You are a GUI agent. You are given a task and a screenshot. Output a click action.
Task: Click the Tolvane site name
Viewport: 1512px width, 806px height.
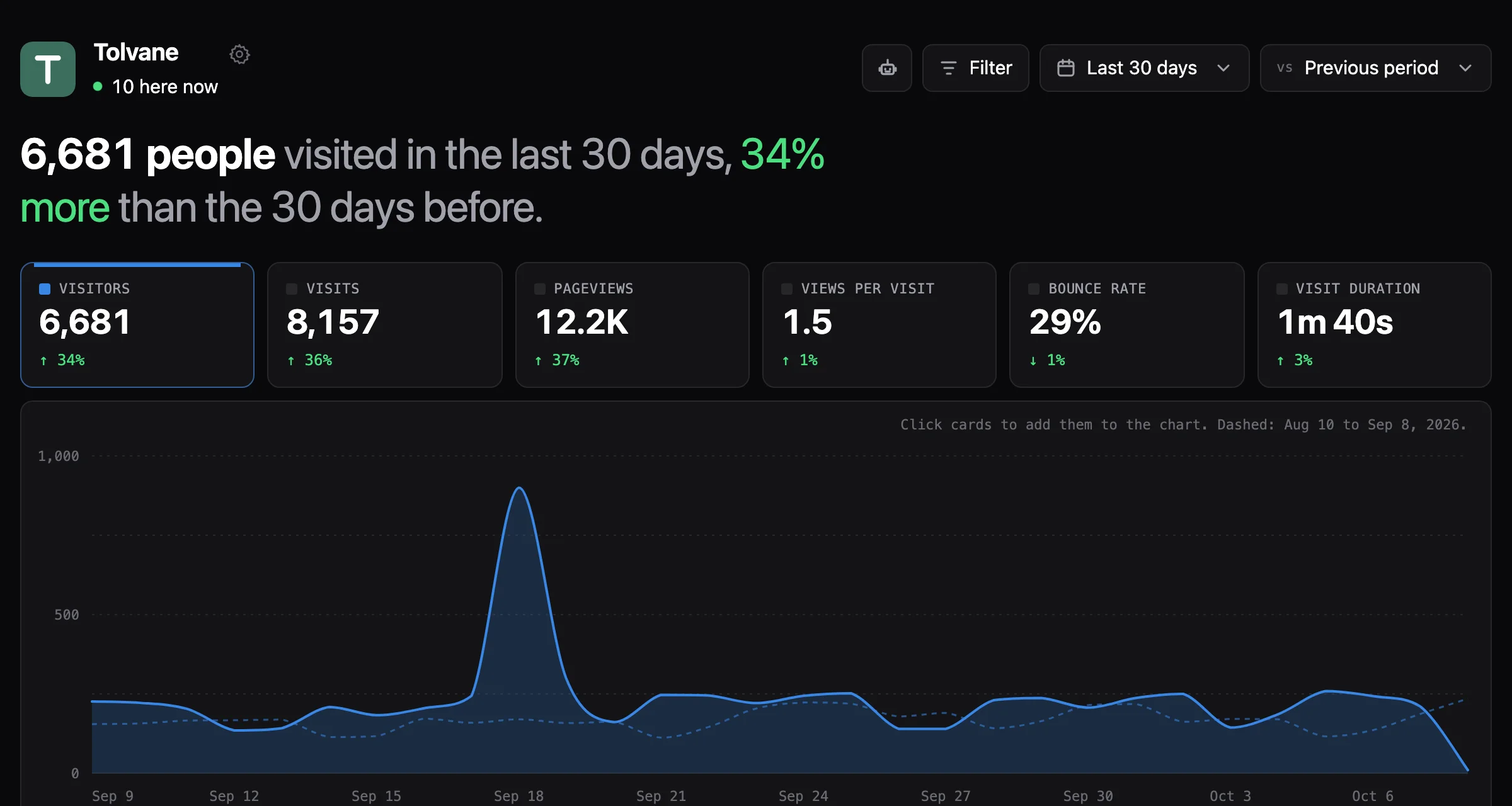tap(136, 52)
